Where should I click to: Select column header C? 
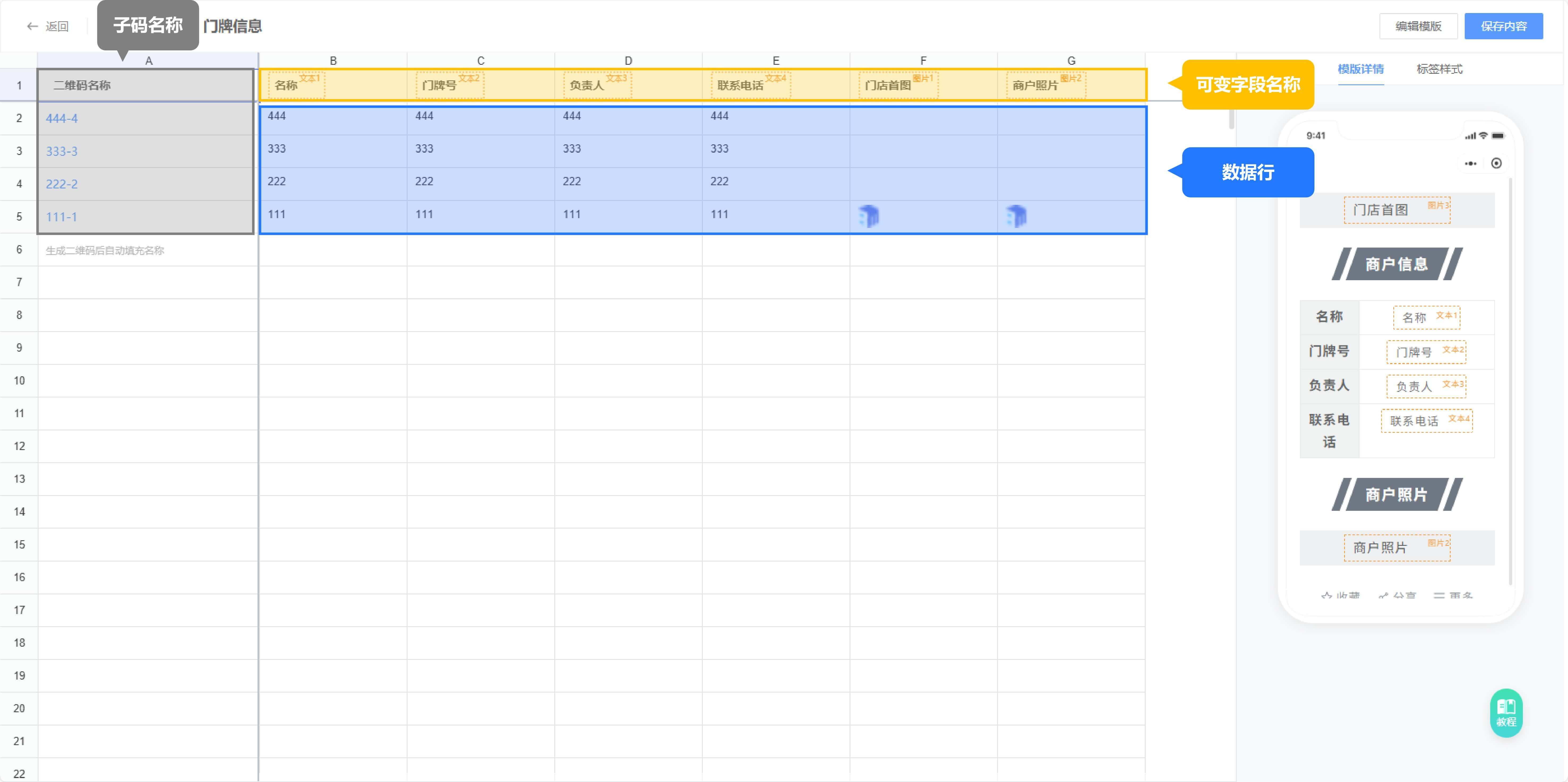[480, 60]
